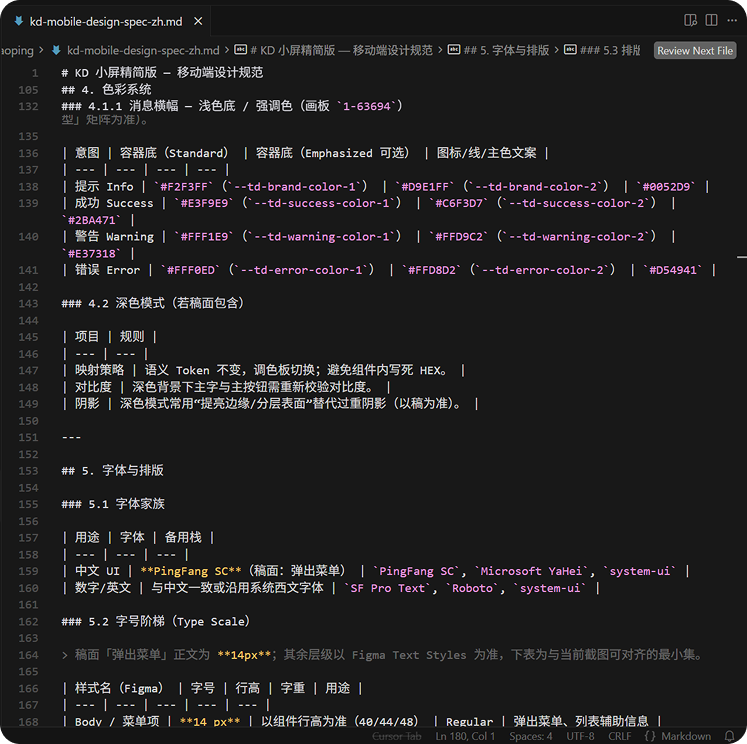Click the hex value `#2BA471` below the Success row
Viewport: 747px width, 744px height.
tap(91, 220)
